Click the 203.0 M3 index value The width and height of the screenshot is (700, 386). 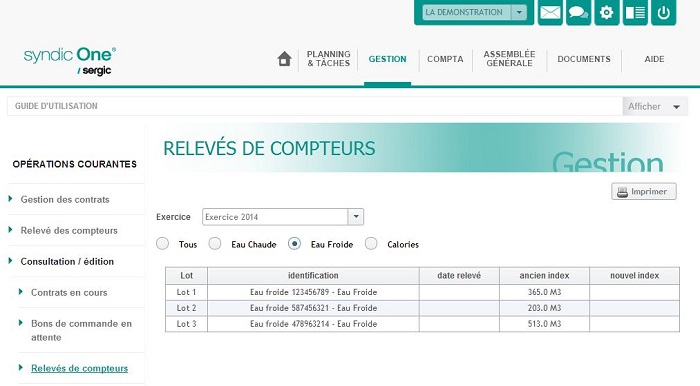click(544, 308)
